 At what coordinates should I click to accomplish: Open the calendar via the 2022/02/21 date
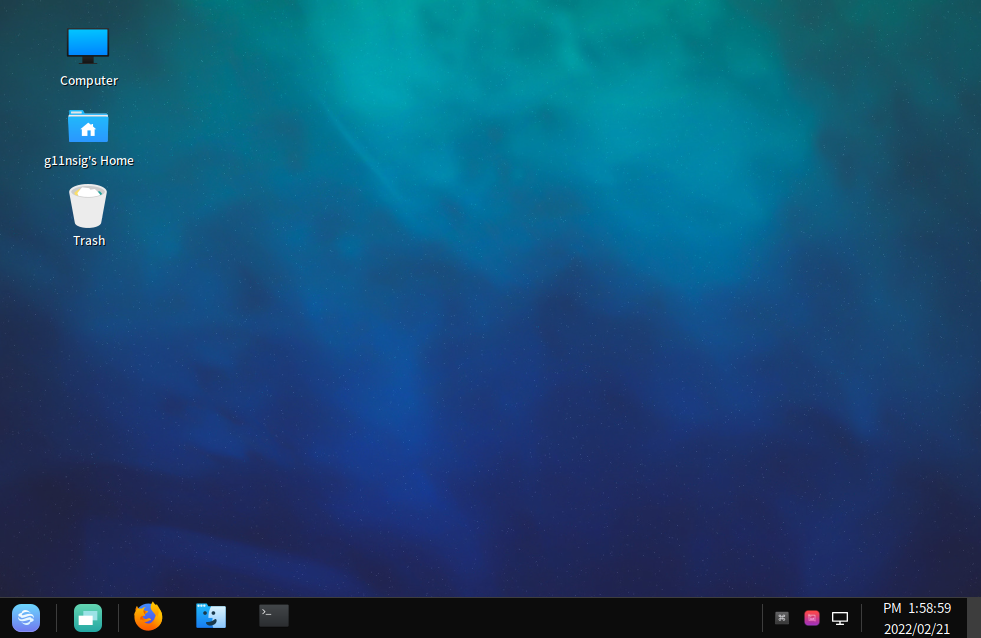tap(918, 628)
